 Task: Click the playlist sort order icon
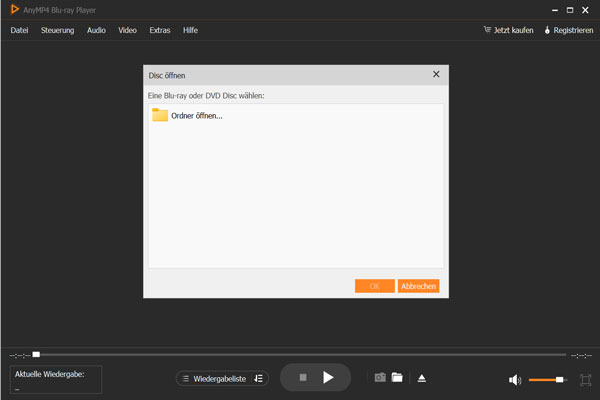click(x=259, y=379)
